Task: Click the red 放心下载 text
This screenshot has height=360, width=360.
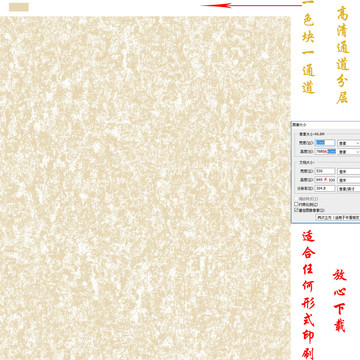Action: coord(340,300)
